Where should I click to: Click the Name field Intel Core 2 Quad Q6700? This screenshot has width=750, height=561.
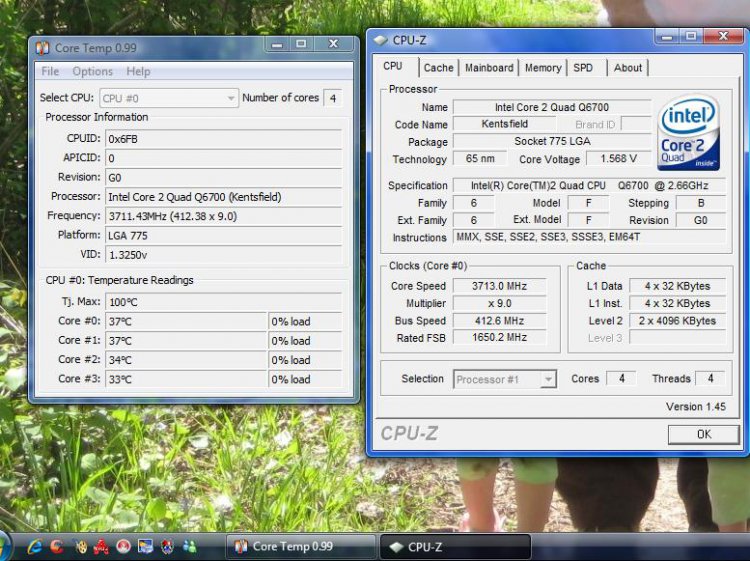(552, 107)
